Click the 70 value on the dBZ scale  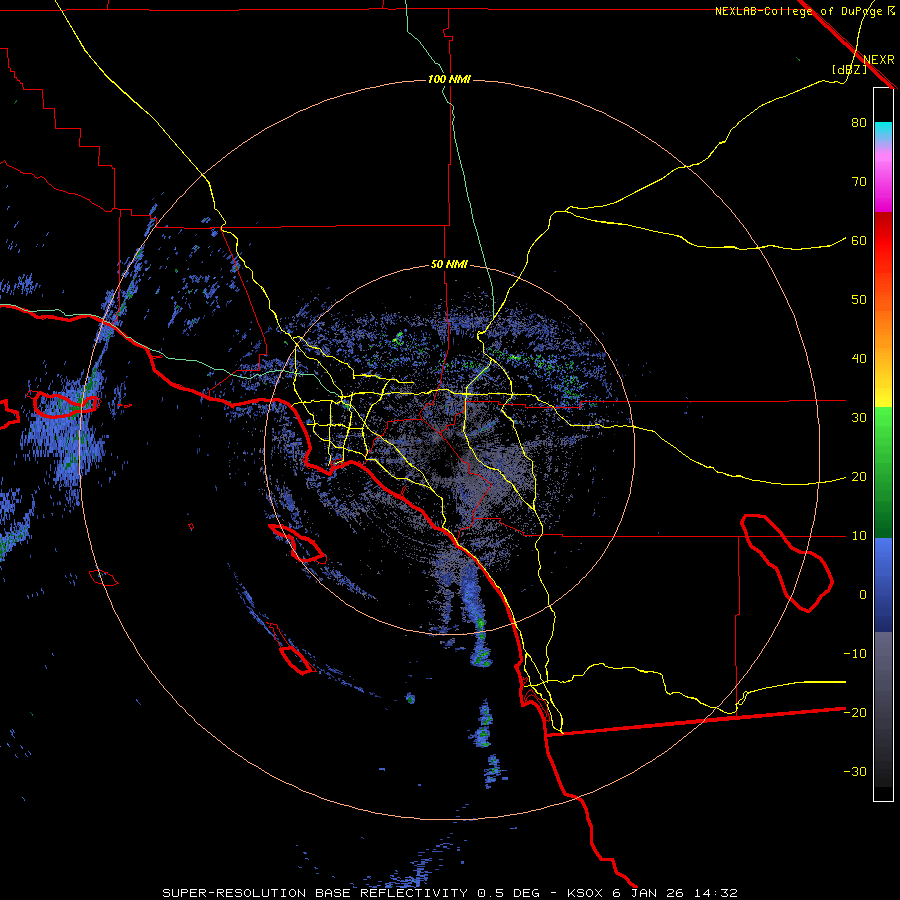coord(859,182)
